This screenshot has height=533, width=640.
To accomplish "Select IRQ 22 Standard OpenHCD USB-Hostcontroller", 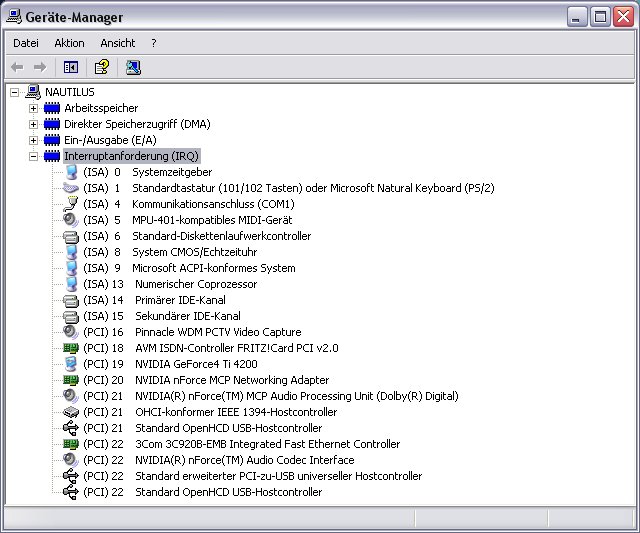I will [x=202, y=492].
